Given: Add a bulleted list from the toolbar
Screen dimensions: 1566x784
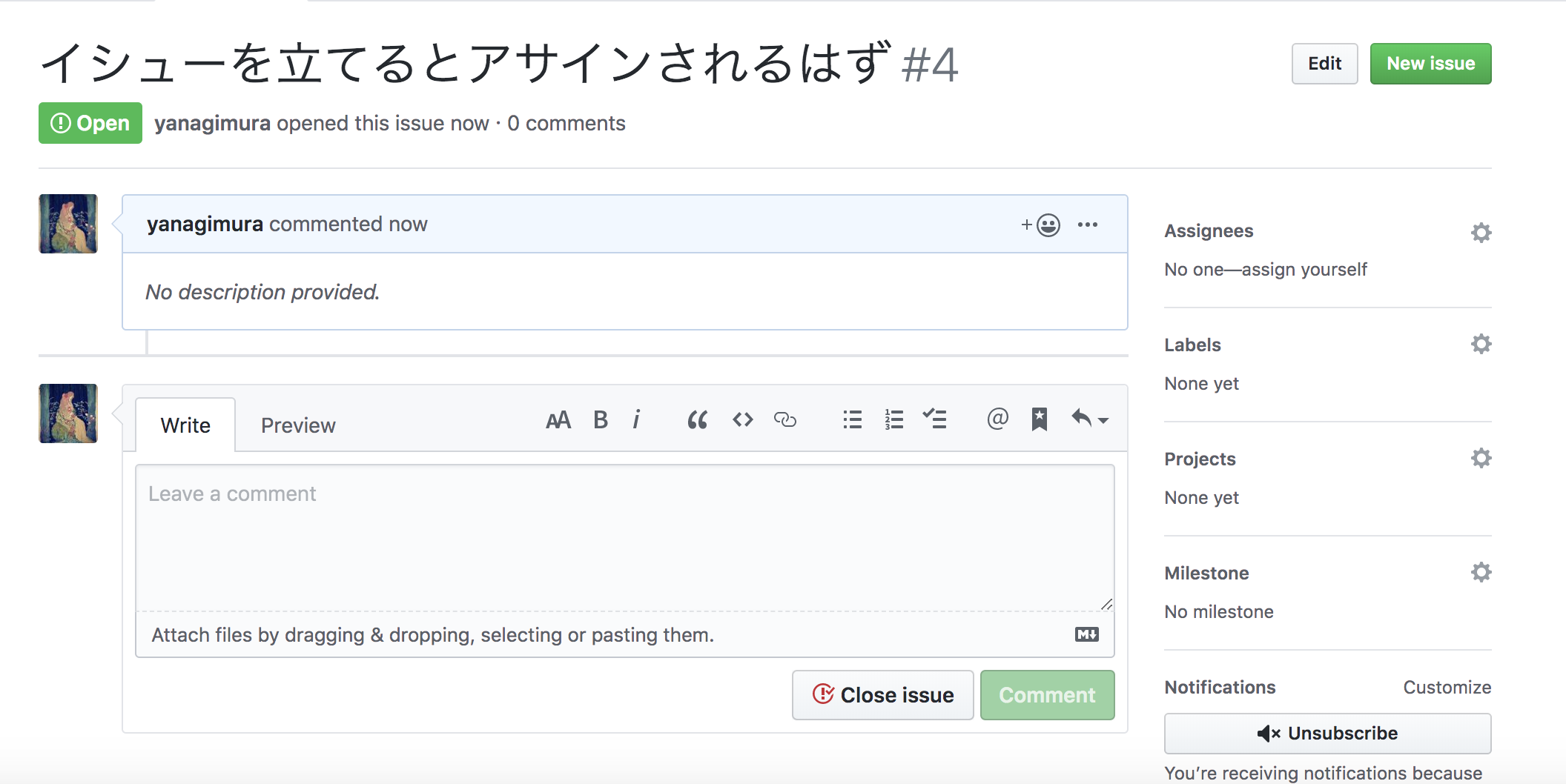Looking at the screenshot, I should [851, 419].
